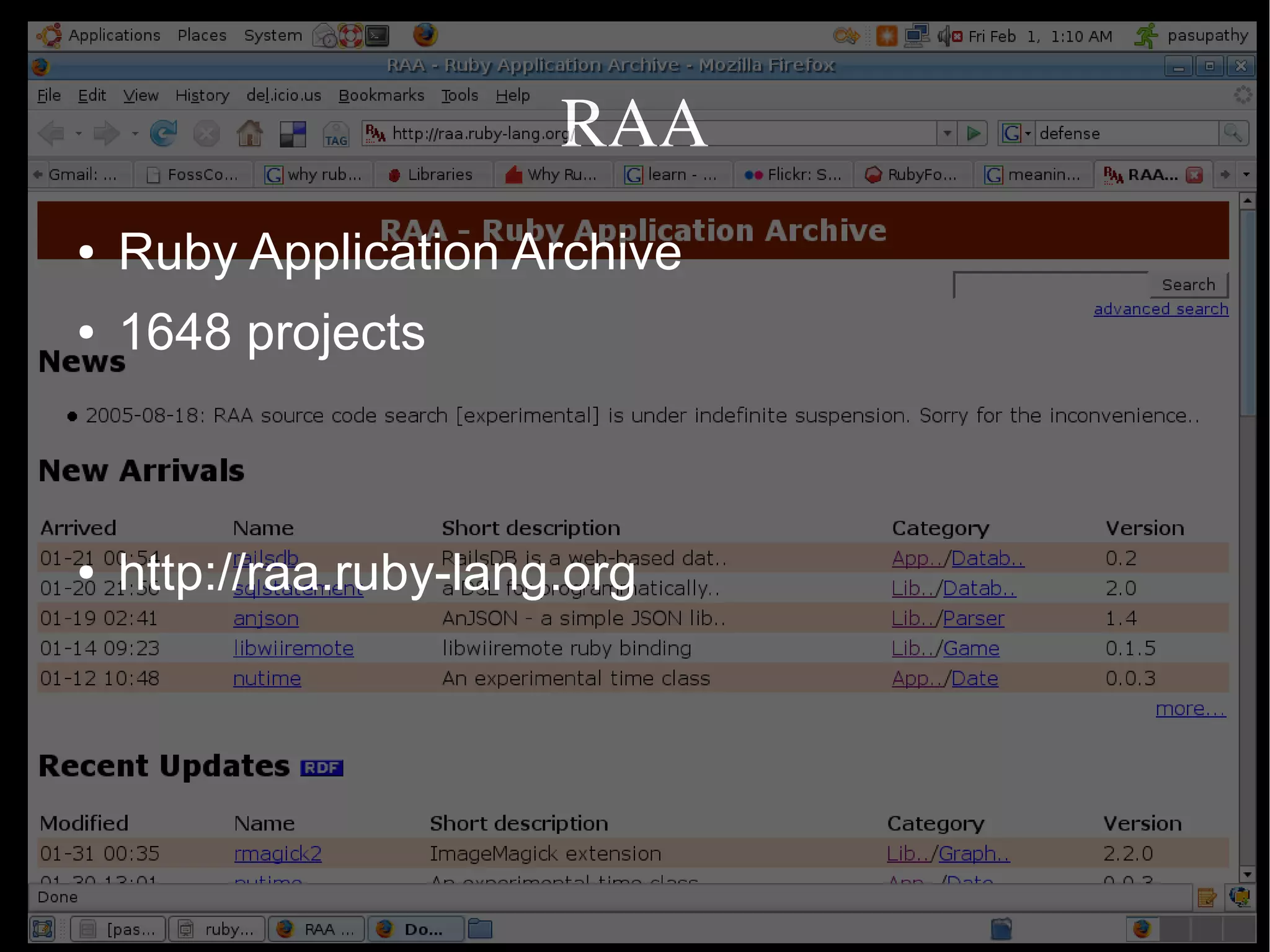Open the anjson project link
The height and width of the screenshot is (952, 1270).
click(266, 618)
